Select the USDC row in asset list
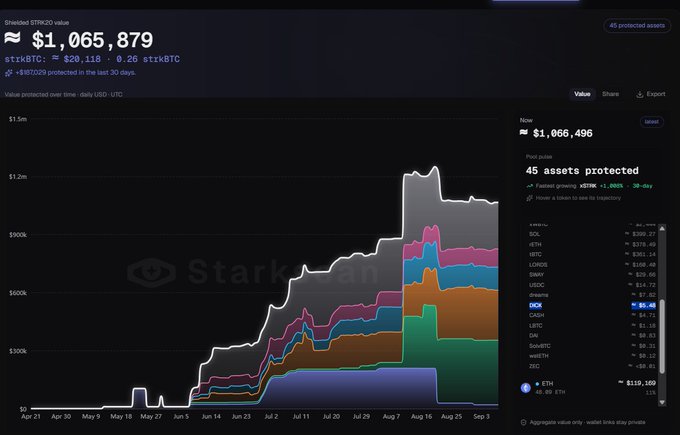The height and width of the screenshot is (435, 680). pos(592,285)
